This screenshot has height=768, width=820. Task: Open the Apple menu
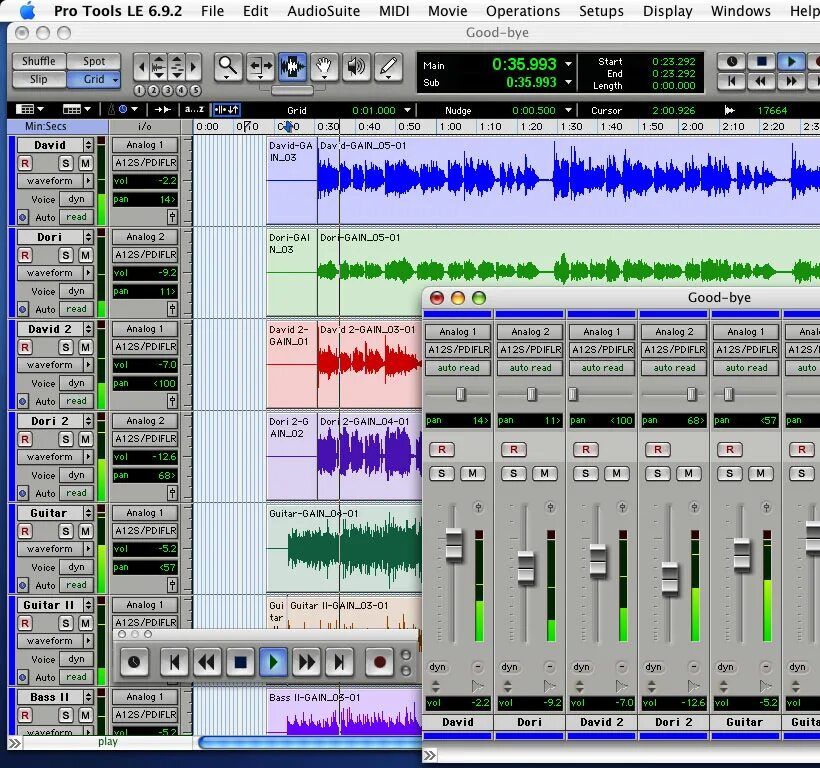coord(27,10)
